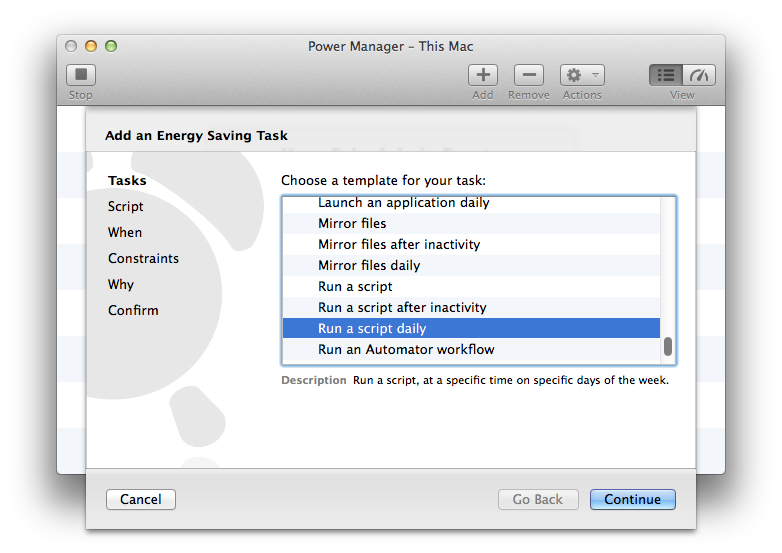Select 'Launch an application daily' template

471,203
